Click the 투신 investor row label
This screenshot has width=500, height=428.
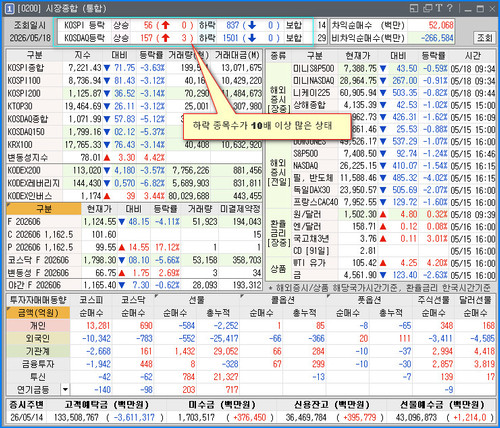click(38, 377)
